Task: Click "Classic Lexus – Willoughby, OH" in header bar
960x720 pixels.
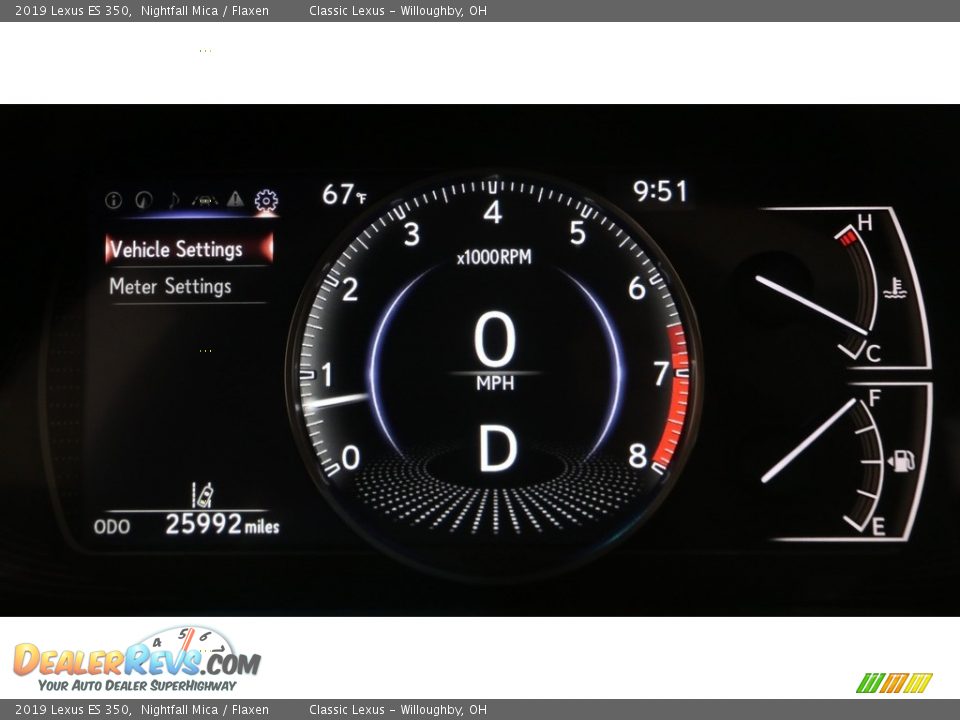Action: pos(397,10)
